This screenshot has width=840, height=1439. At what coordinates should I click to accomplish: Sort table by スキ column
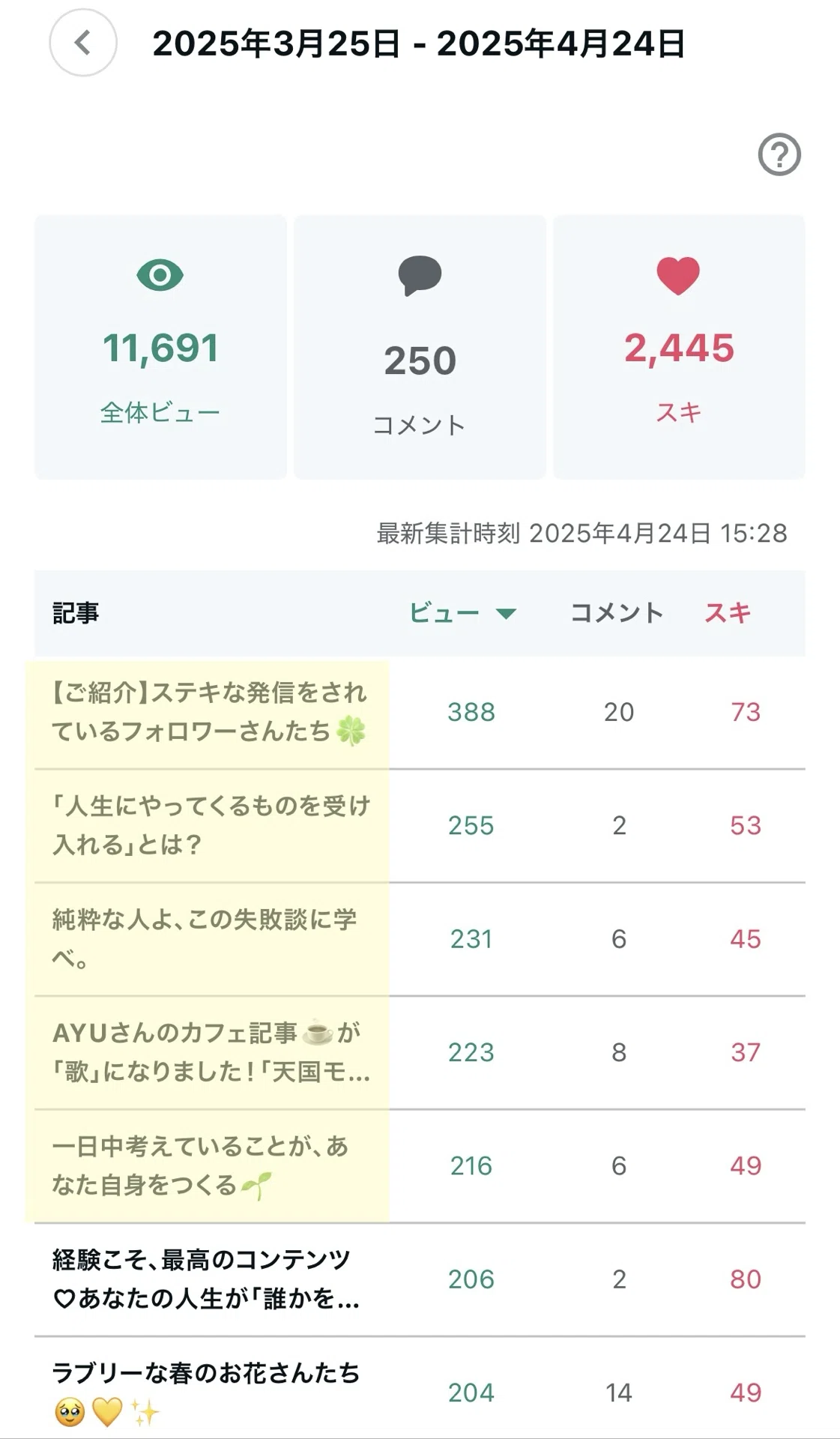pos(728,613)
